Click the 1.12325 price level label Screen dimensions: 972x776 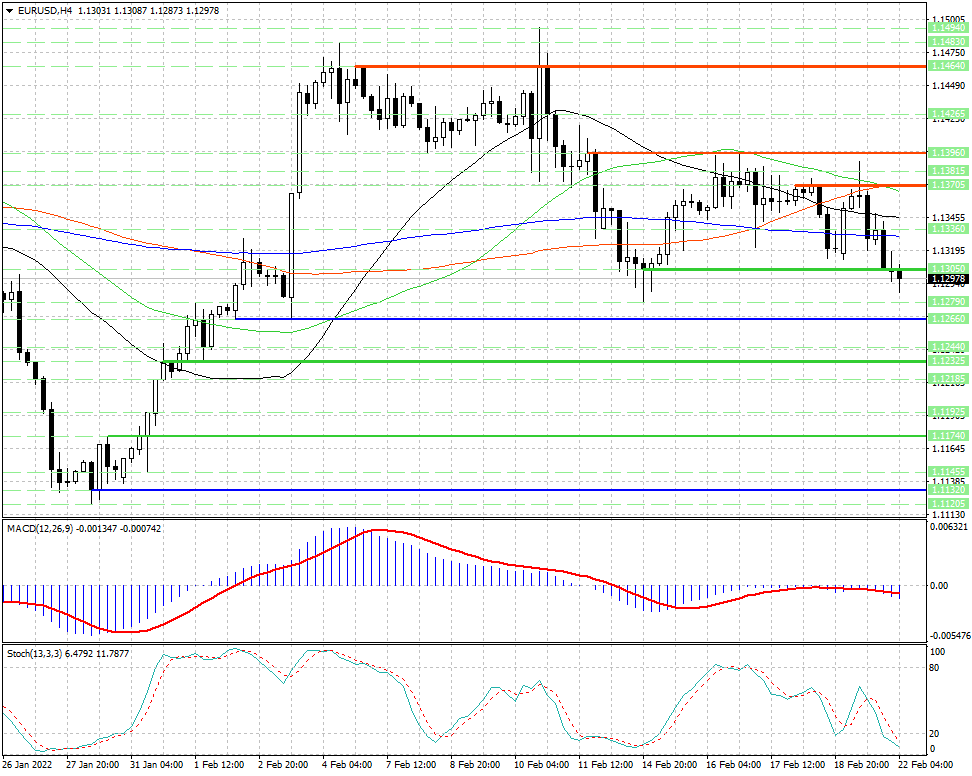pyautogui.click(x=948, y=361)
